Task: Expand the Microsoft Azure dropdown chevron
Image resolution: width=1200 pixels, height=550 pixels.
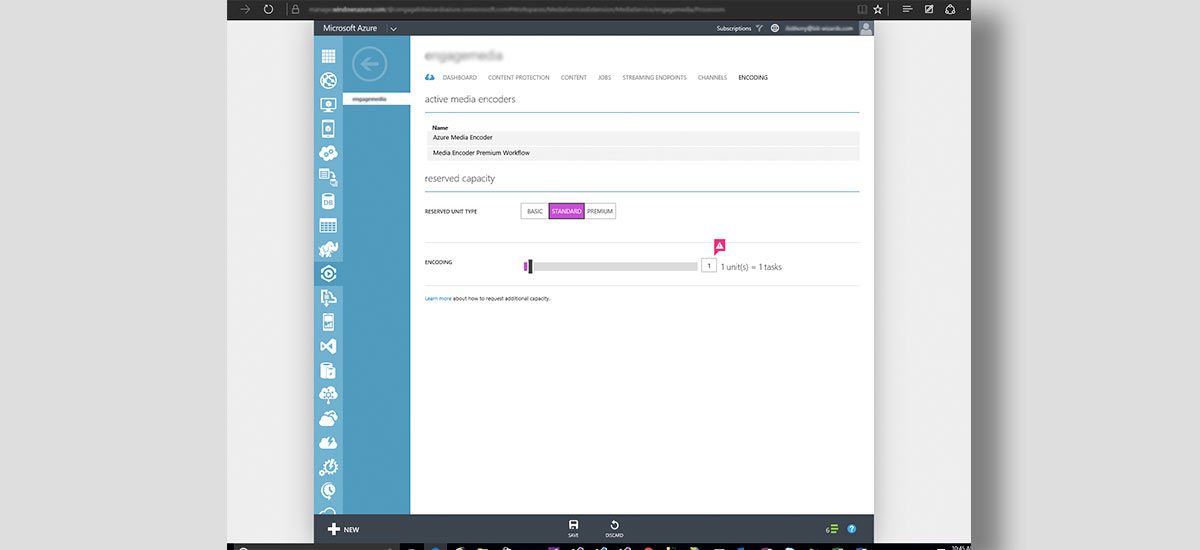Action: coord(393,29)
